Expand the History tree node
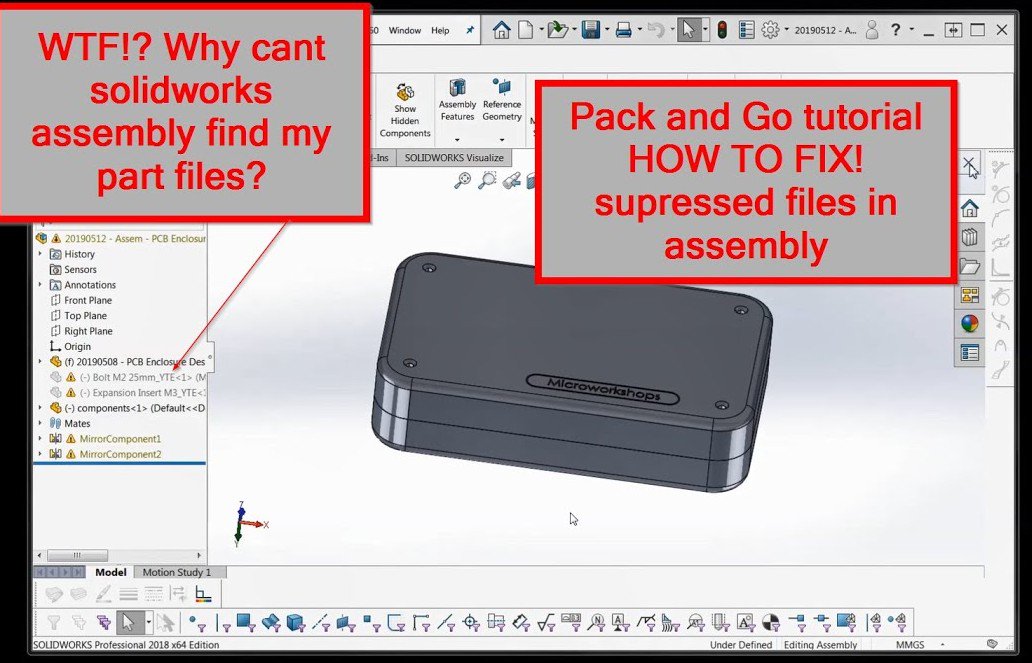 coord(40,253)
